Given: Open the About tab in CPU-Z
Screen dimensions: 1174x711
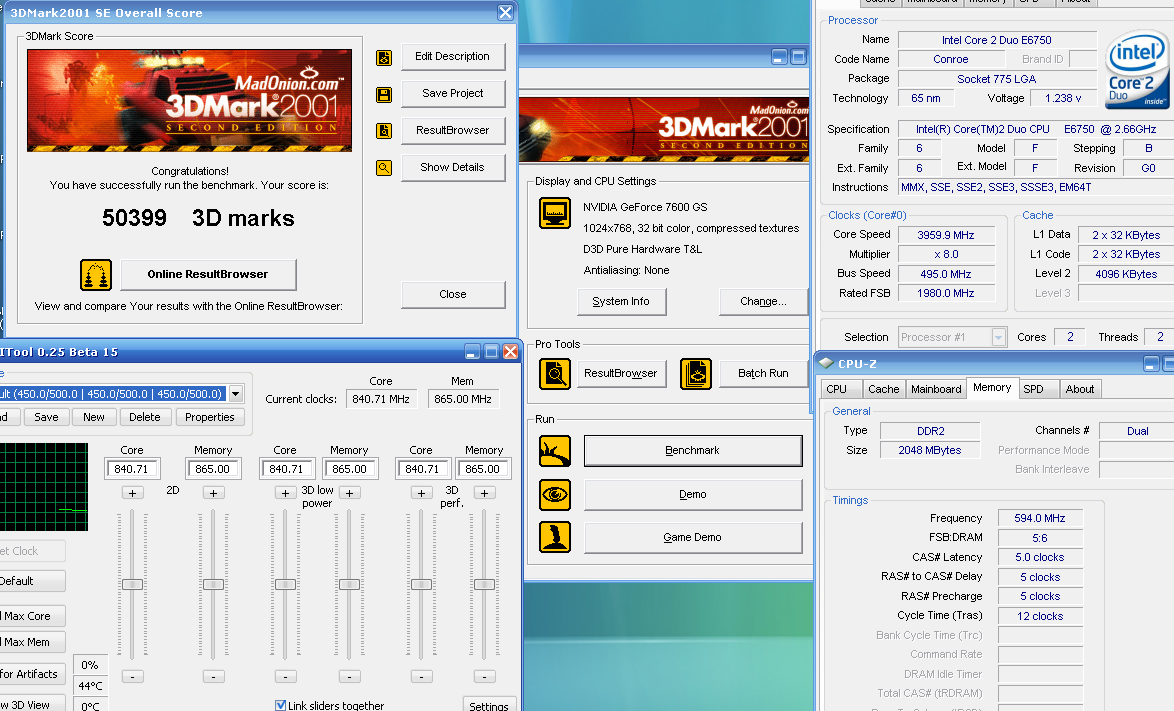Looking at the screenshot, I should point(1080,389).
